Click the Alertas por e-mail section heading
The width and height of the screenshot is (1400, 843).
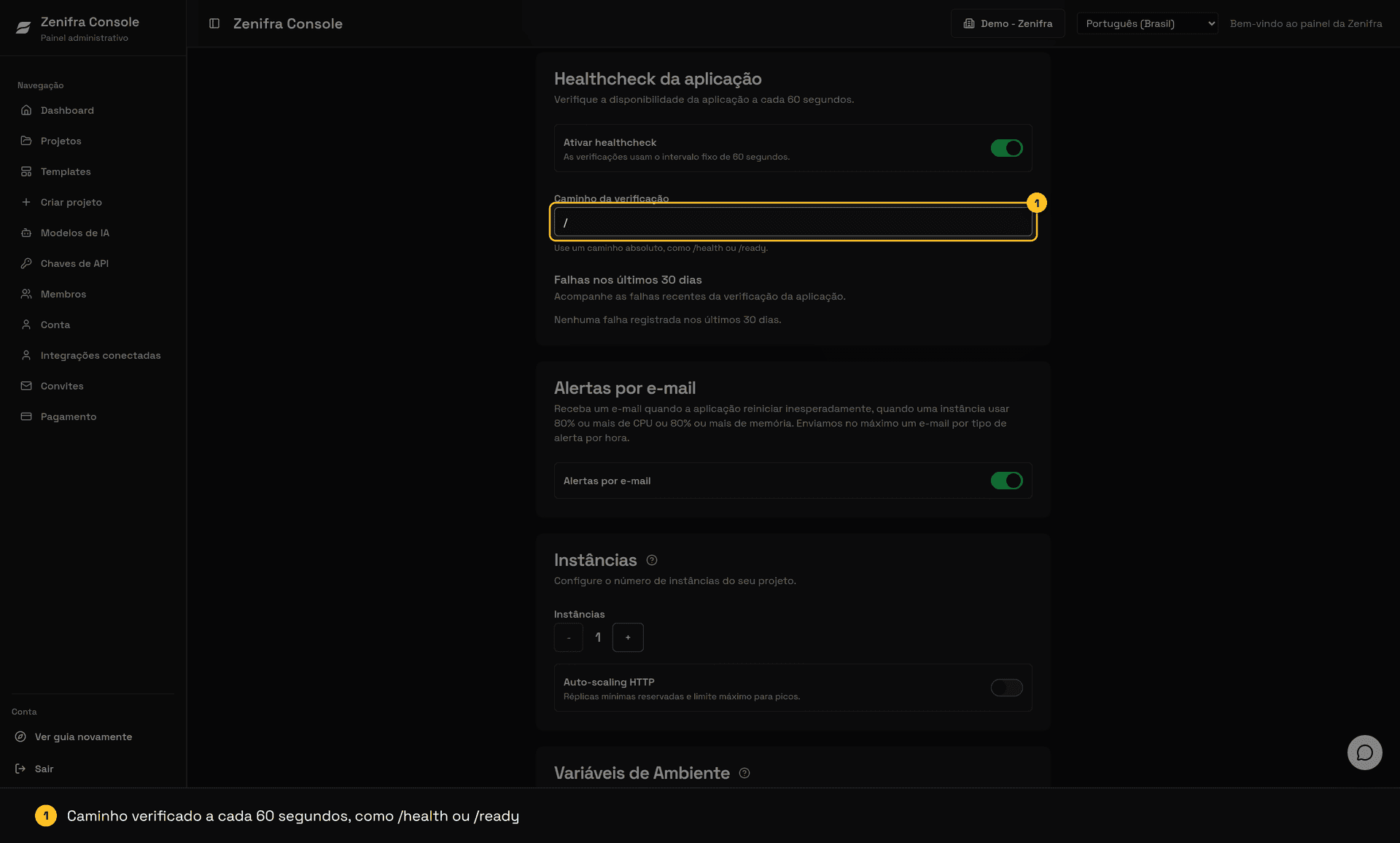click(625, 388)
